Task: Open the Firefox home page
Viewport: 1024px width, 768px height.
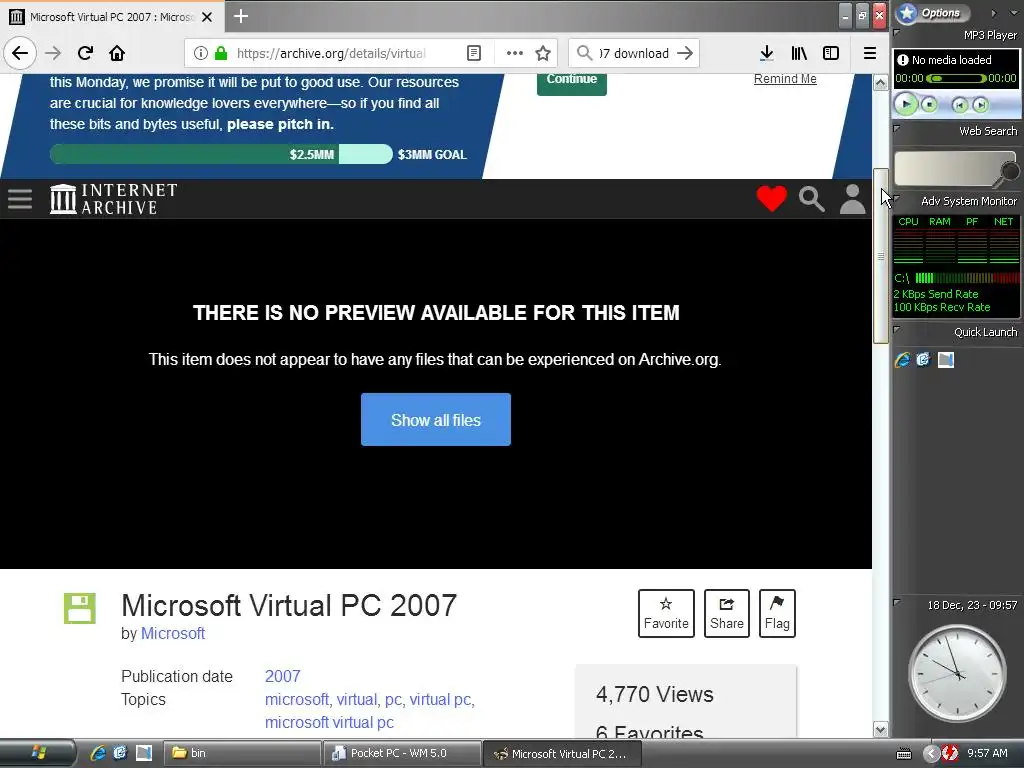Action: coord(117,53)
